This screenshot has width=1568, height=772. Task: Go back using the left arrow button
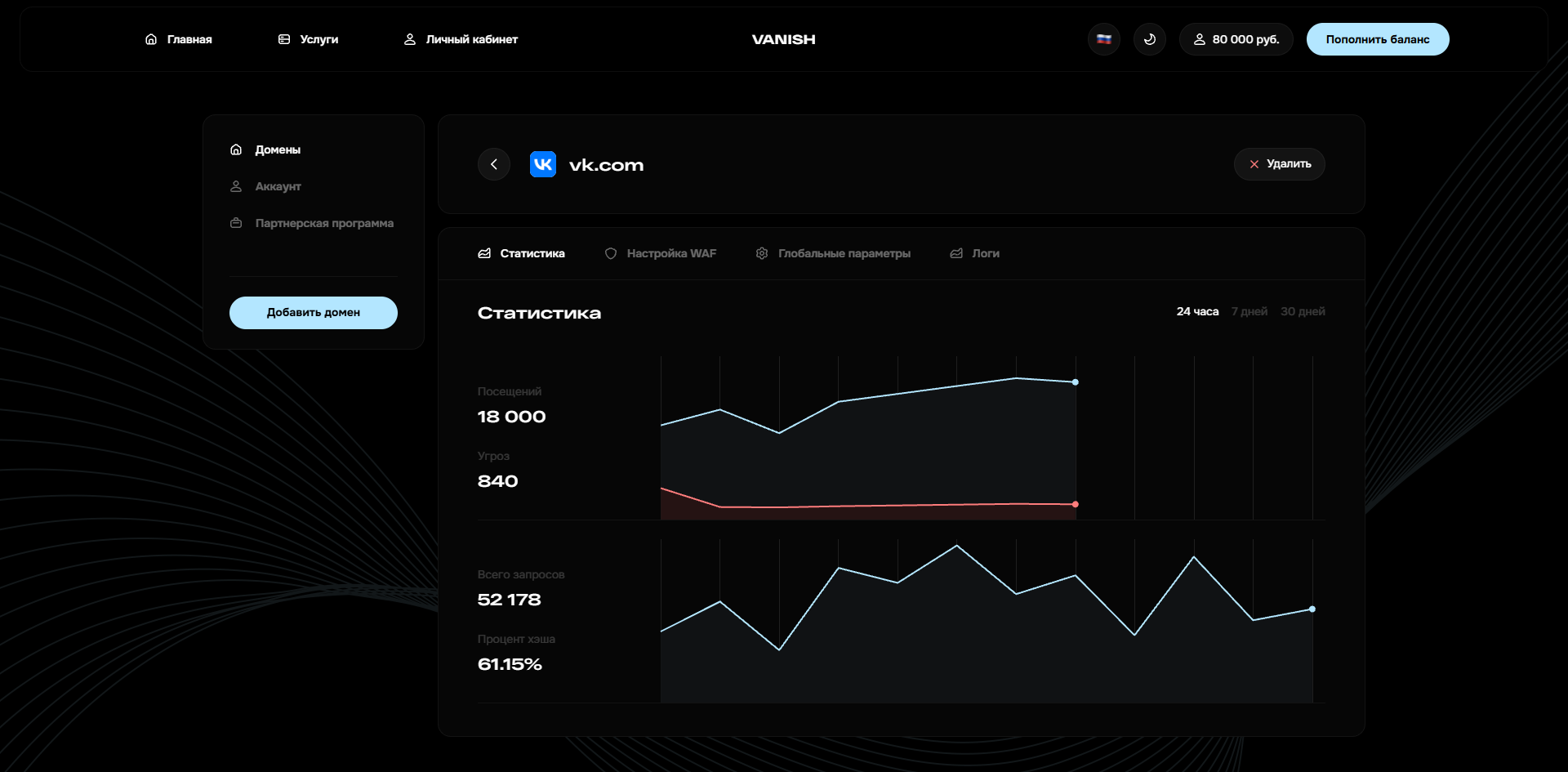494,164
